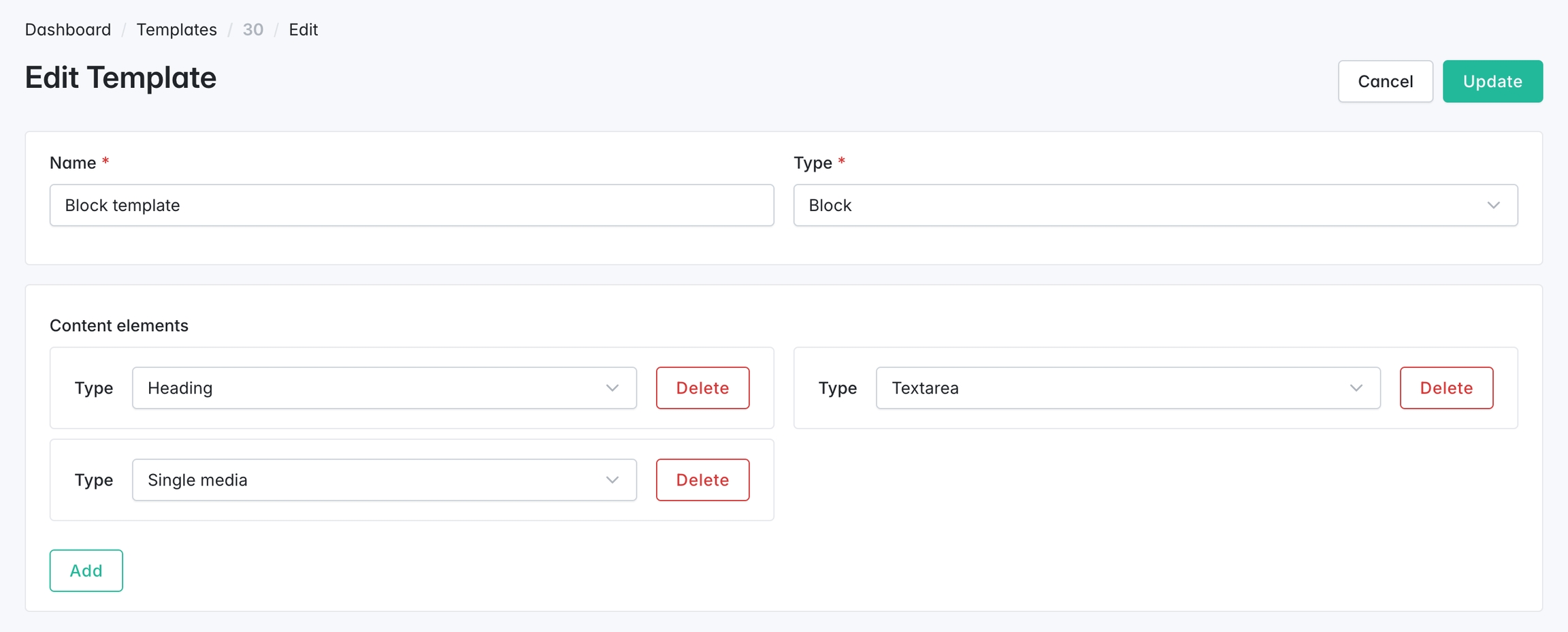Click the Edit breadcrumb item
Viewport: 1568px width, 632px height.
303,30
